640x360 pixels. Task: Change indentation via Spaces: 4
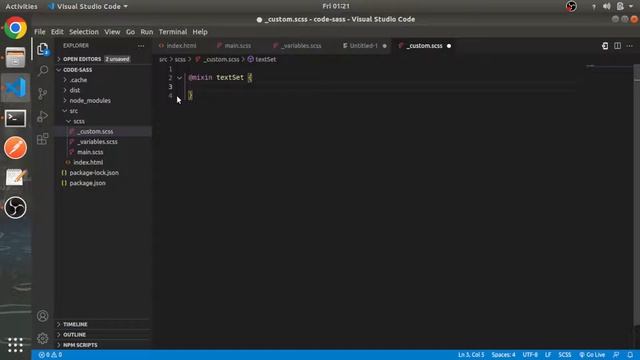(503, 355)
